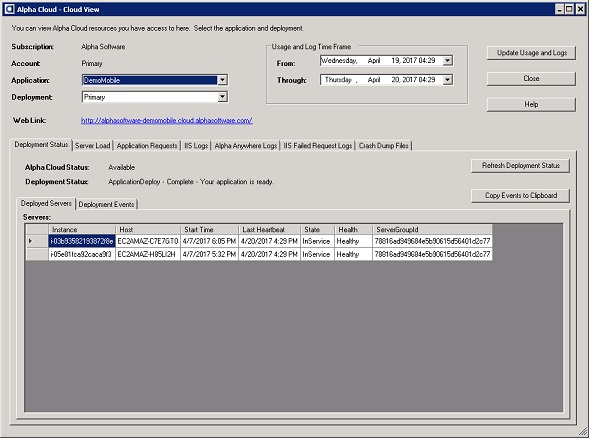Open Help
This screenshot has width=589, height=438.
click(x=531, y=104)
